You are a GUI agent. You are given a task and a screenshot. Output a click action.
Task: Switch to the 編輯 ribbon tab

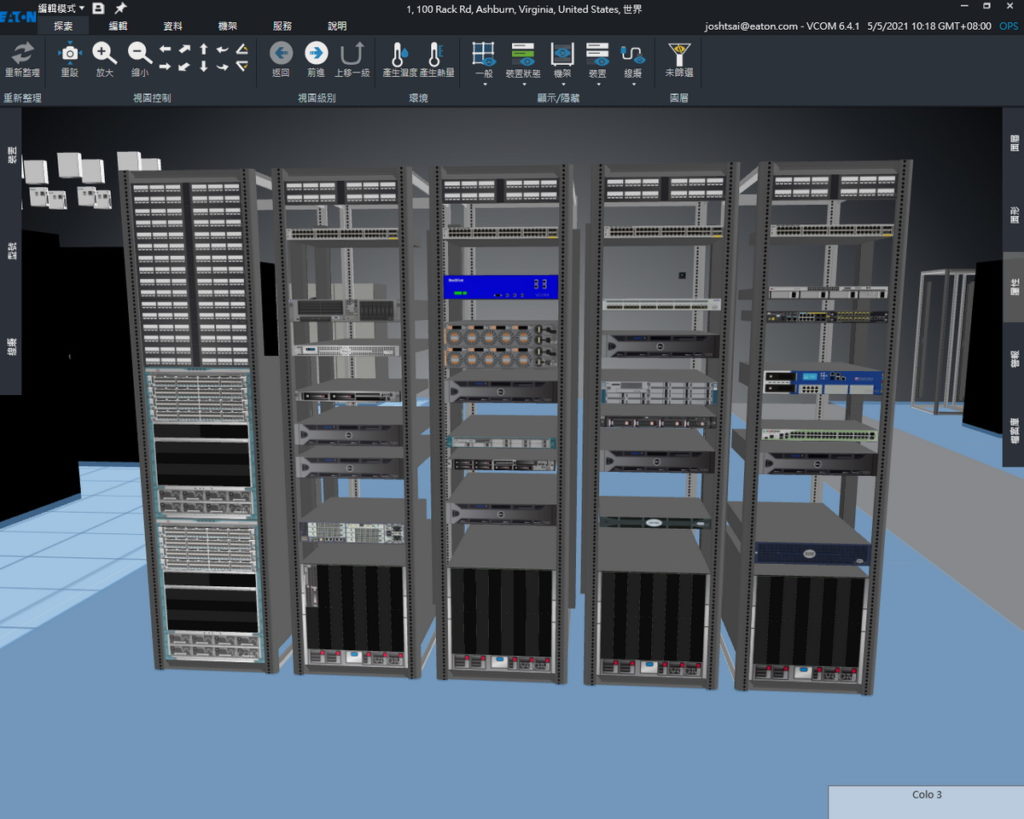tap(118, 26)
